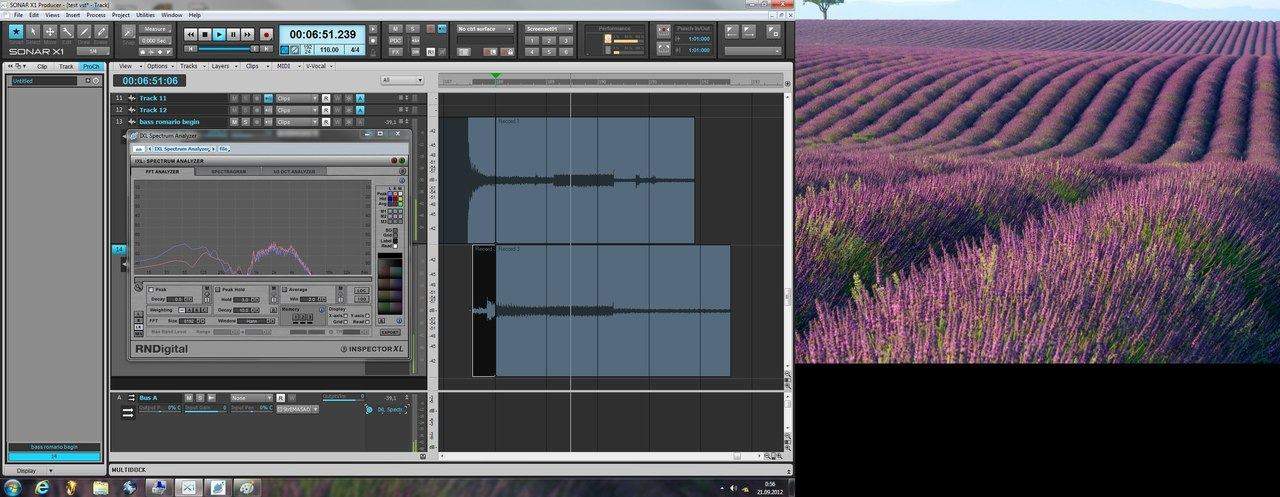Open the Process menu
The height and width of the screenshot is (497, 1280).
pyautogui.click(x=96, y=15)
